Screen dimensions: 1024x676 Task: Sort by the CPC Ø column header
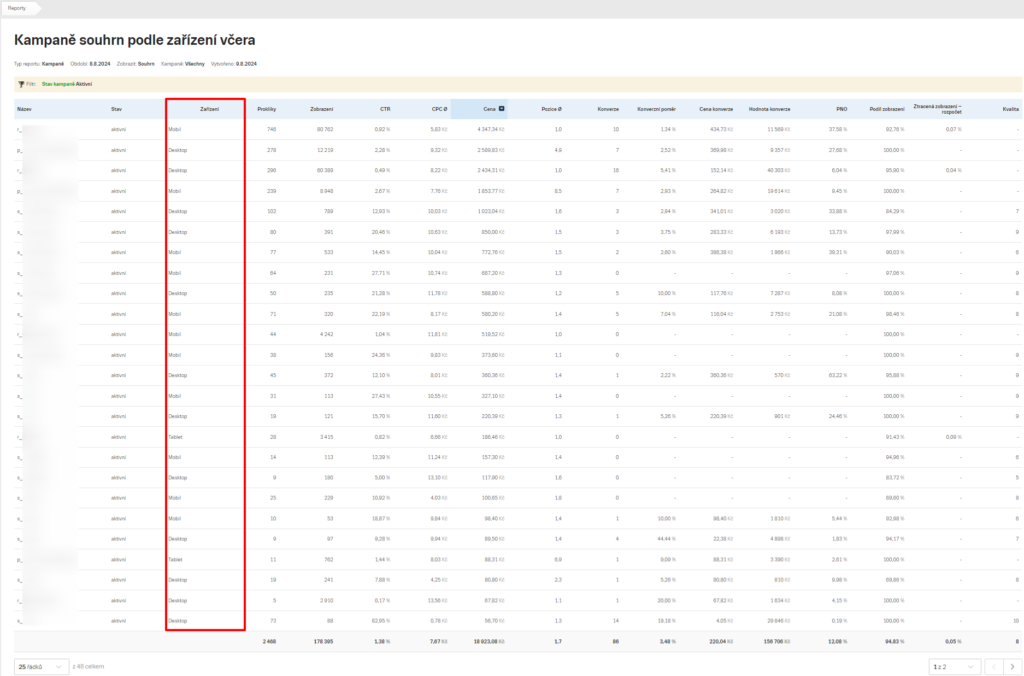click(440, 109)
